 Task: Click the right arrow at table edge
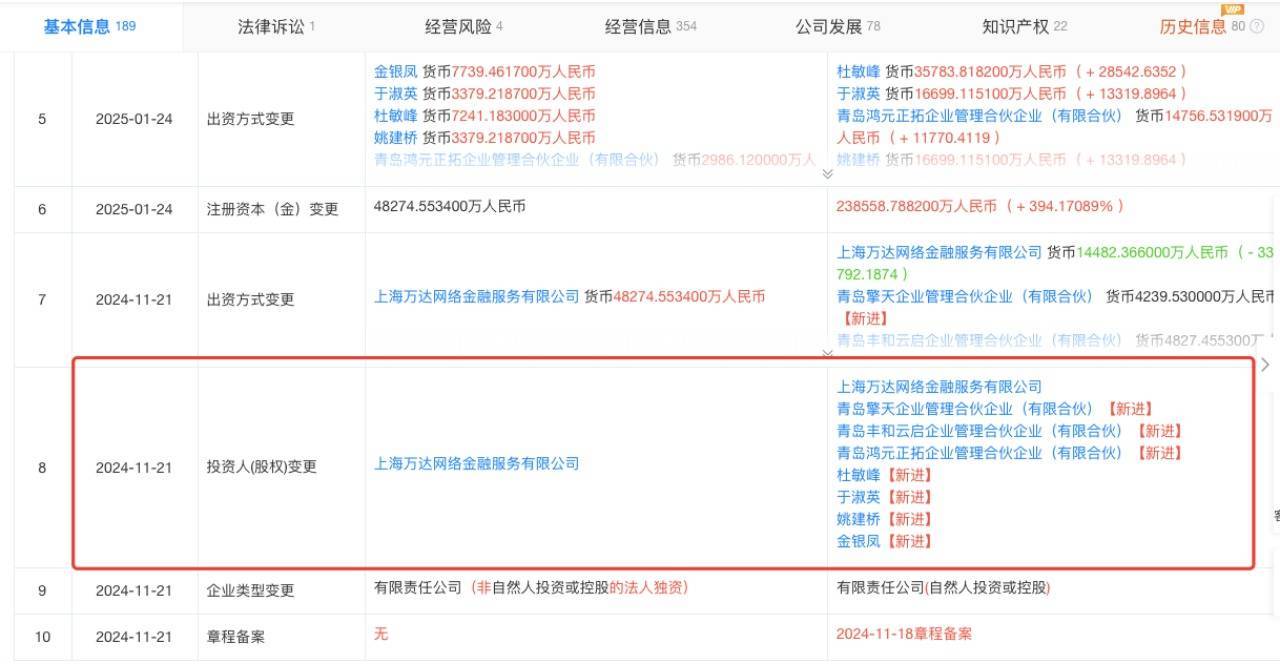(1265, 365)
